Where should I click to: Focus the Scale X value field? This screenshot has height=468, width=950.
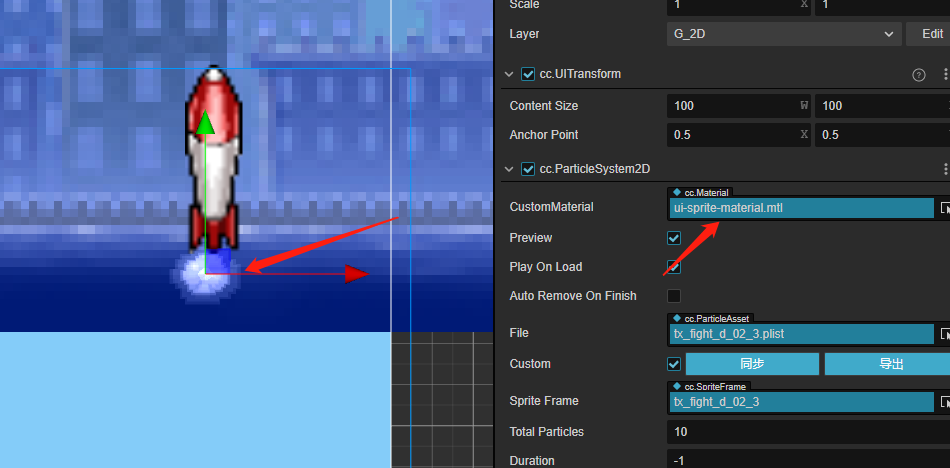739,6
